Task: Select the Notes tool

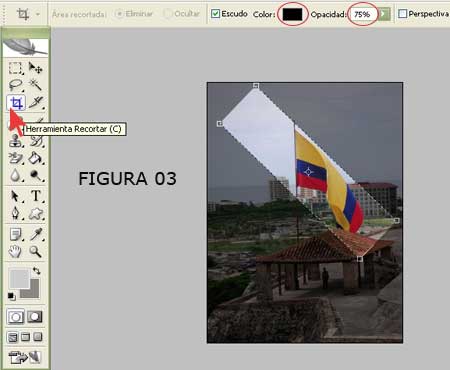Action: tap(15, 234)
